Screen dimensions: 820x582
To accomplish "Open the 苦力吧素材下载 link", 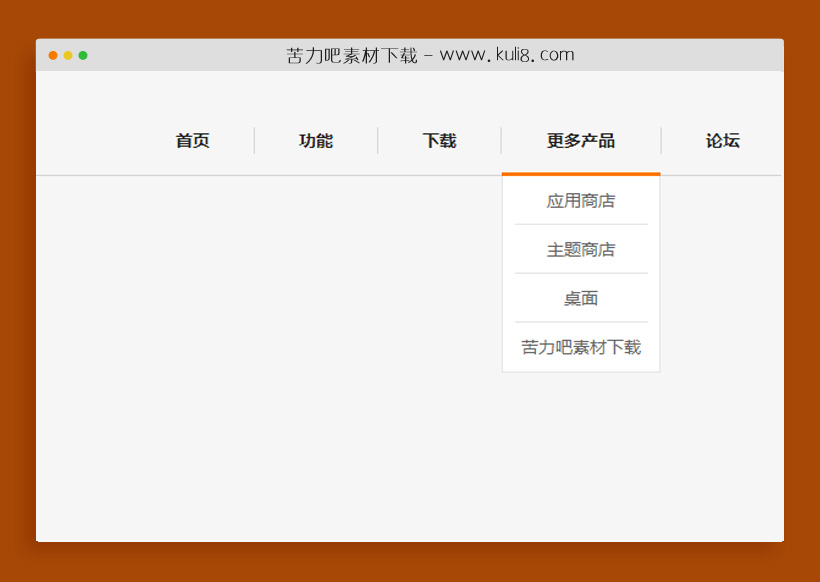I will [581, 347].
